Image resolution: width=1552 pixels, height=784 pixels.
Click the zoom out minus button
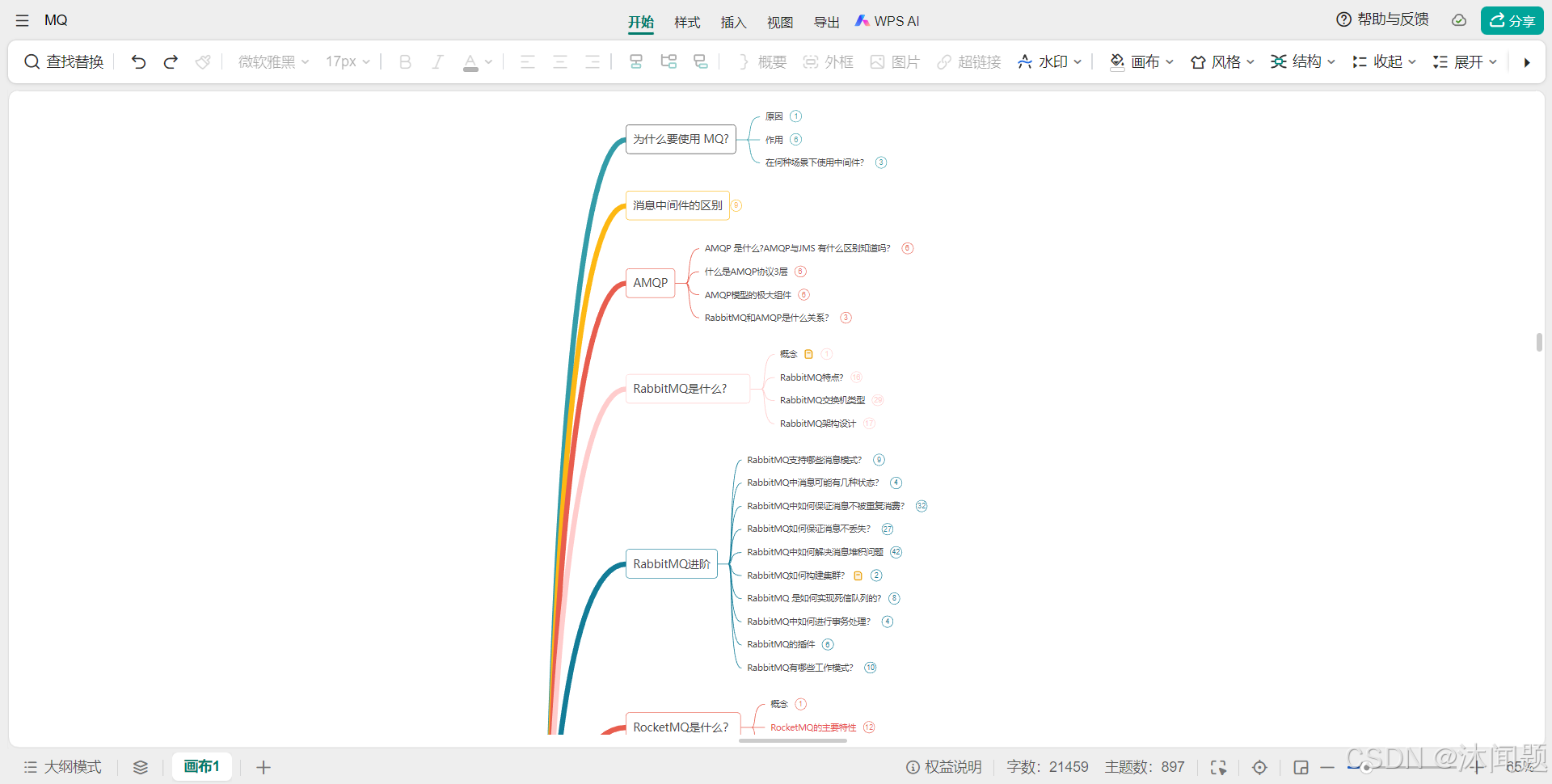[1327, 767]
